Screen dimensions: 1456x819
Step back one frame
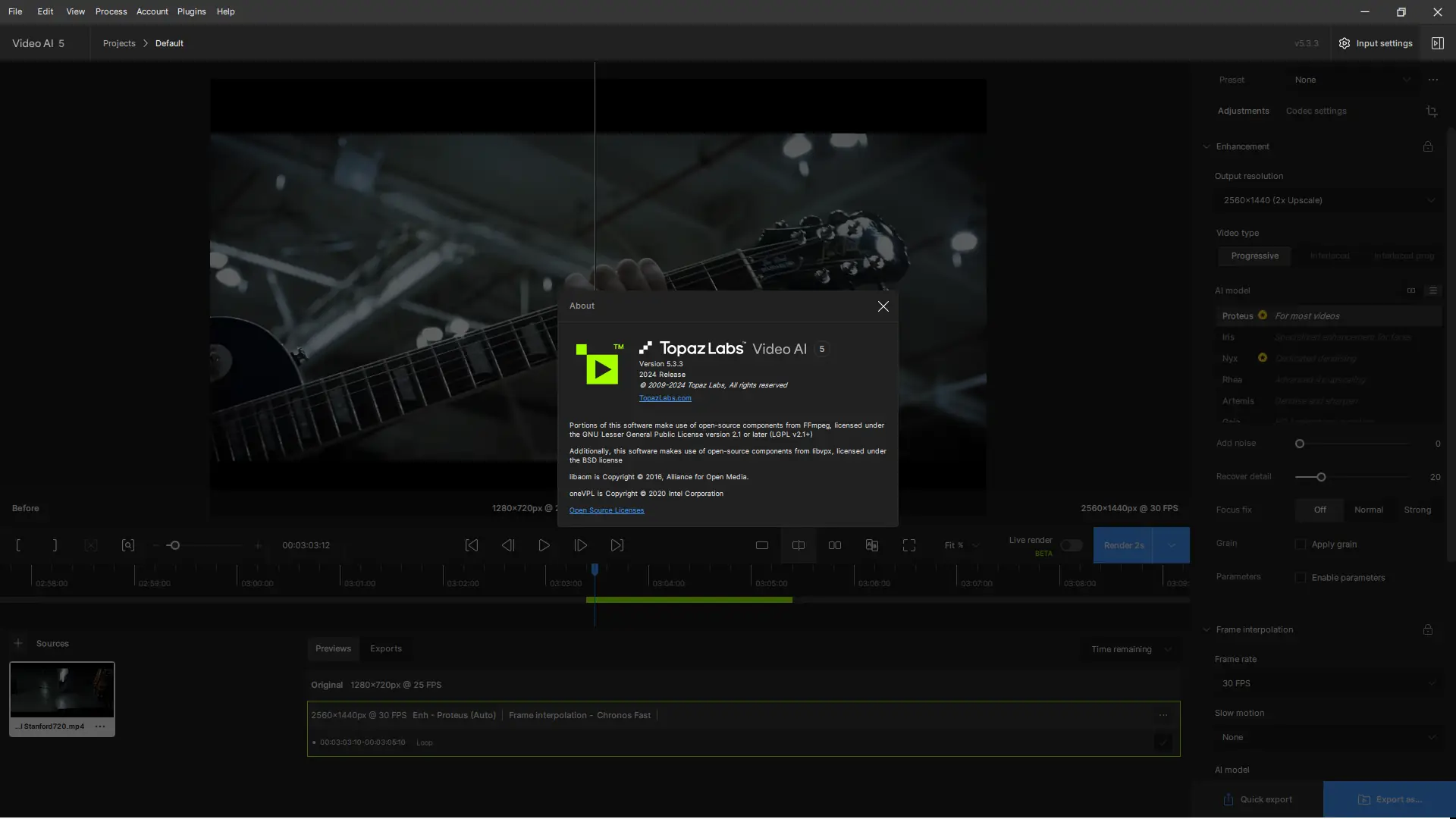tap(508, 545)
